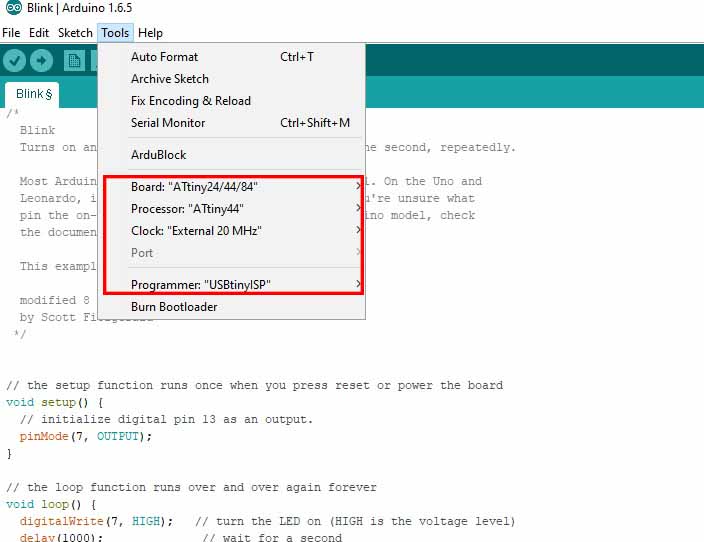704x542 pixels.
Task: Click the "loop function runs over and over" comment
Action: [191, 487]
